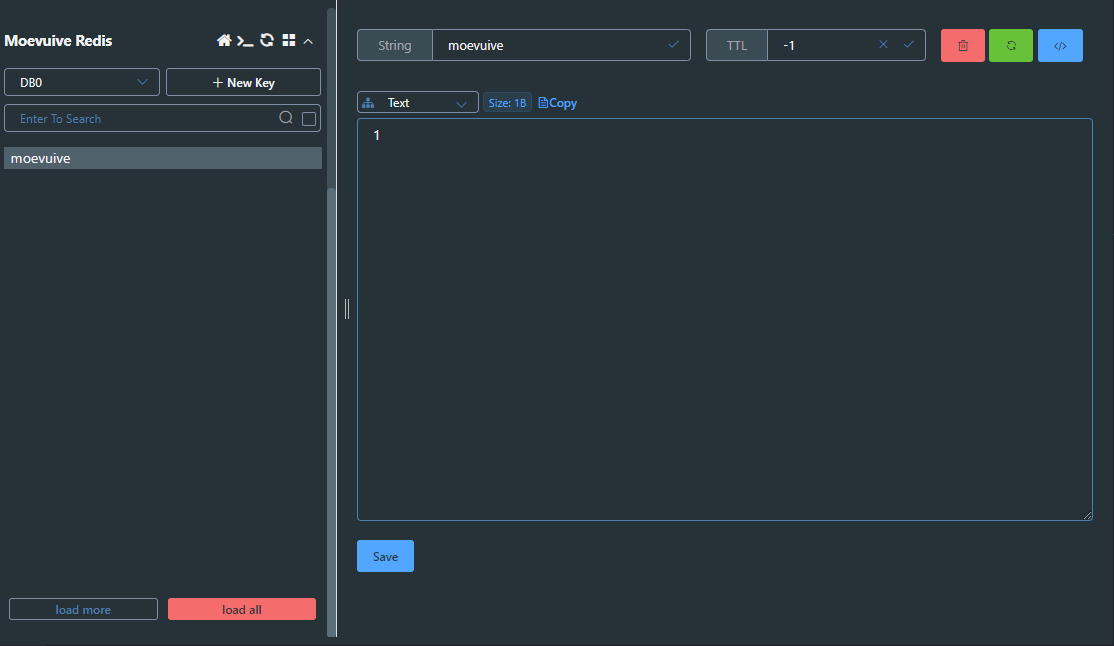Click the text area resize grip
Viewport: 1114px width, 646px height.
pyautogui.click(x=1088, y=516)
